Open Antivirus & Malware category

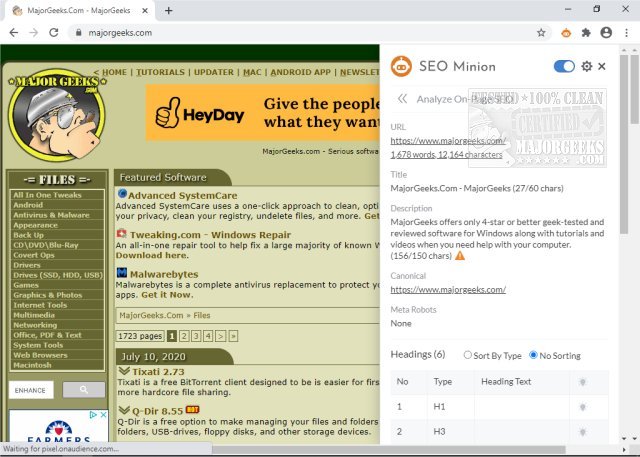click(51, 215)
